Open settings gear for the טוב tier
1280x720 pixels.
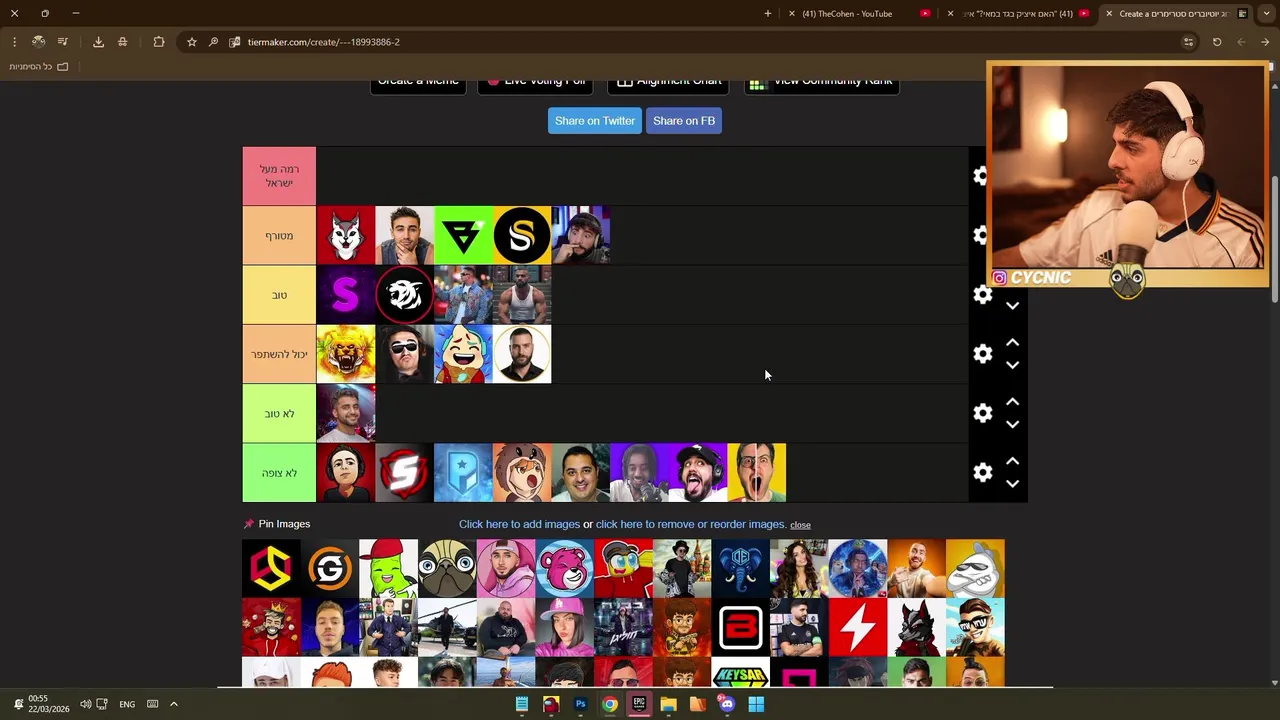[x=983, y=295]
